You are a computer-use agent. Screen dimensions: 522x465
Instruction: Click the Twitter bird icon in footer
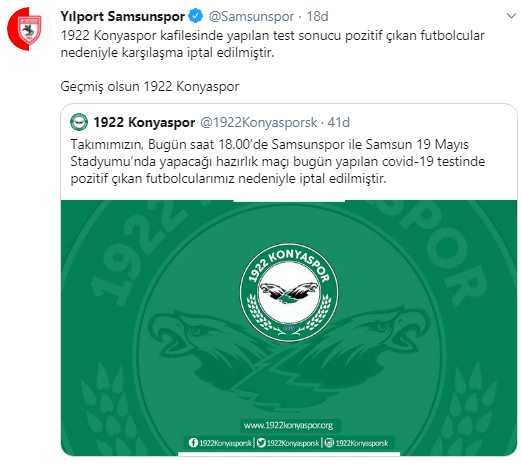coord(262,443)
